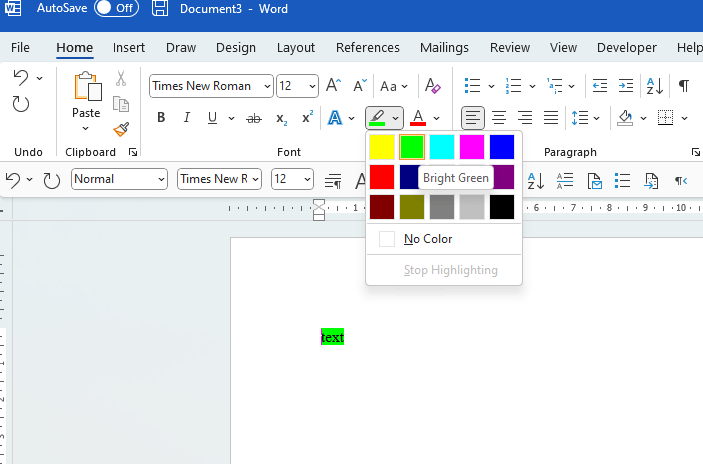
Task: Click the Paste clipboard icon
Action: (x=87, y=86)
